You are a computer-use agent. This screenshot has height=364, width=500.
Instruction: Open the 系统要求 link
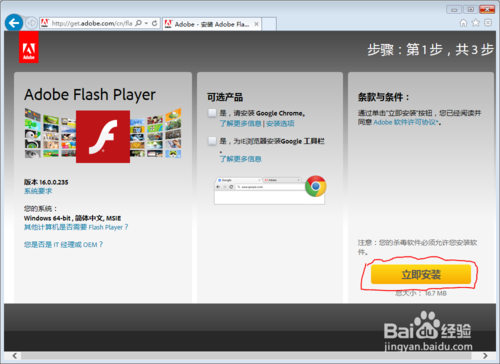click(38, 191)
